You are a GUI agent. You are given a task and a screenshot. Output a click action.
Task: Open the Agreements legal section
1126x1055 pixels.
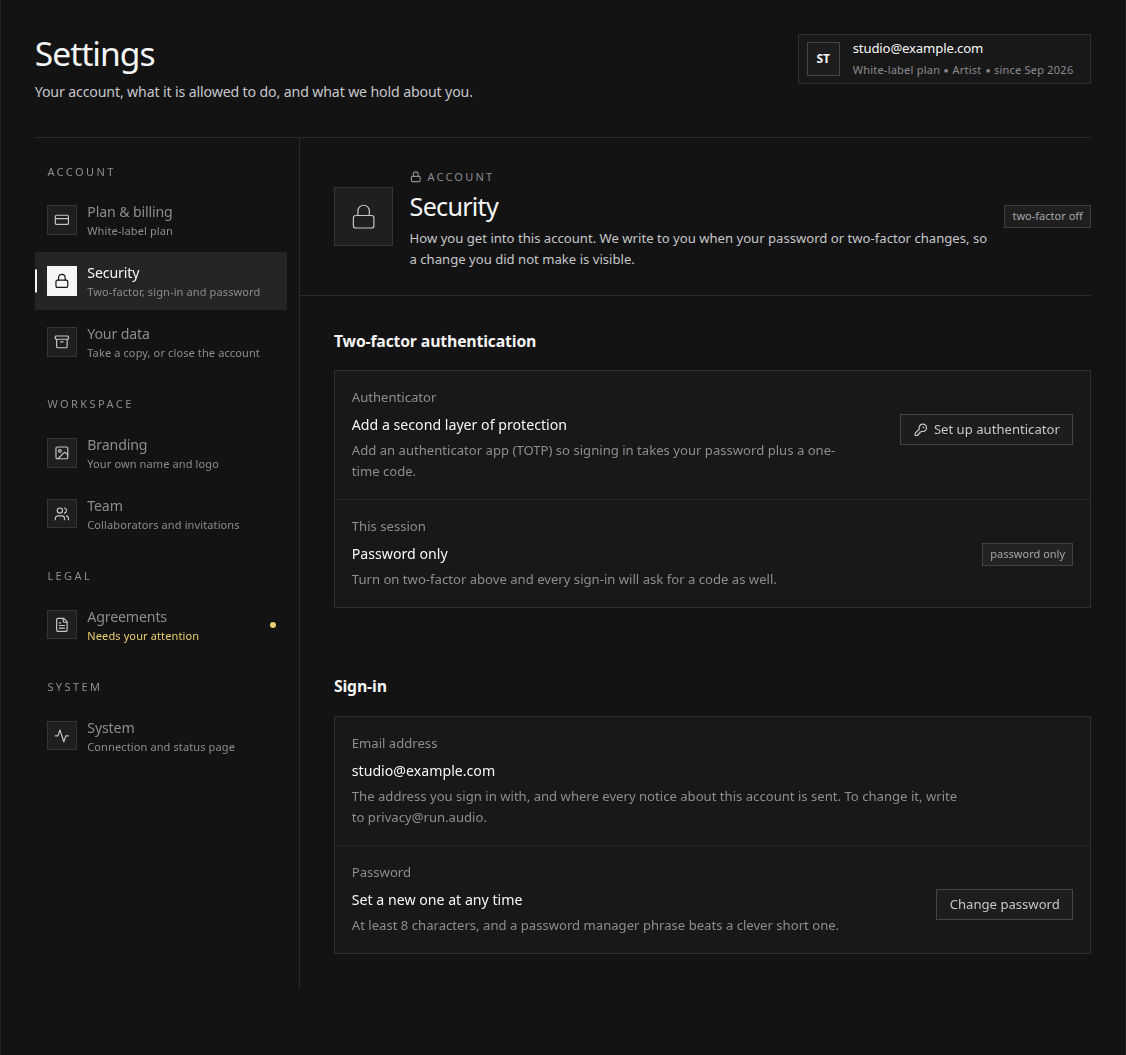tap(161, 625)
